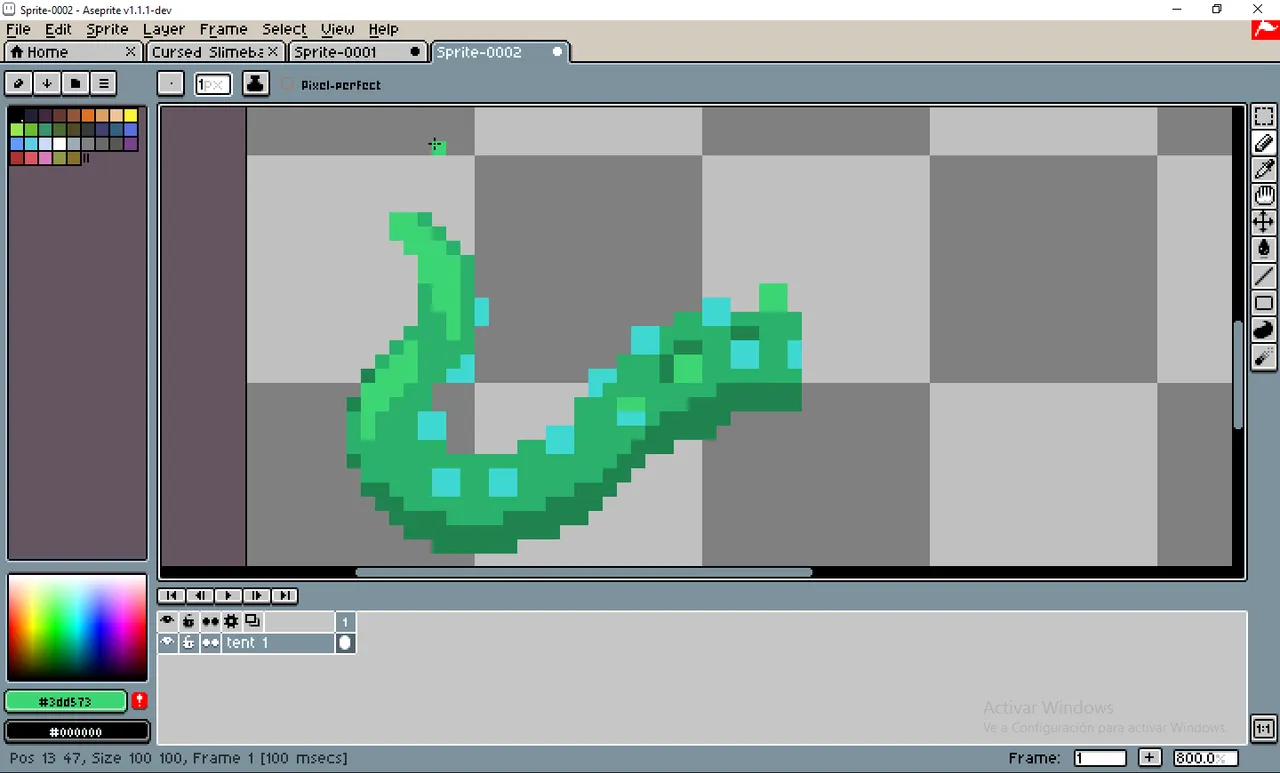Image resolution: width=1280 pixels, height=773 pixels.
Task: Click the canvas horizontal scrollbar
Action: pos(584,572)
